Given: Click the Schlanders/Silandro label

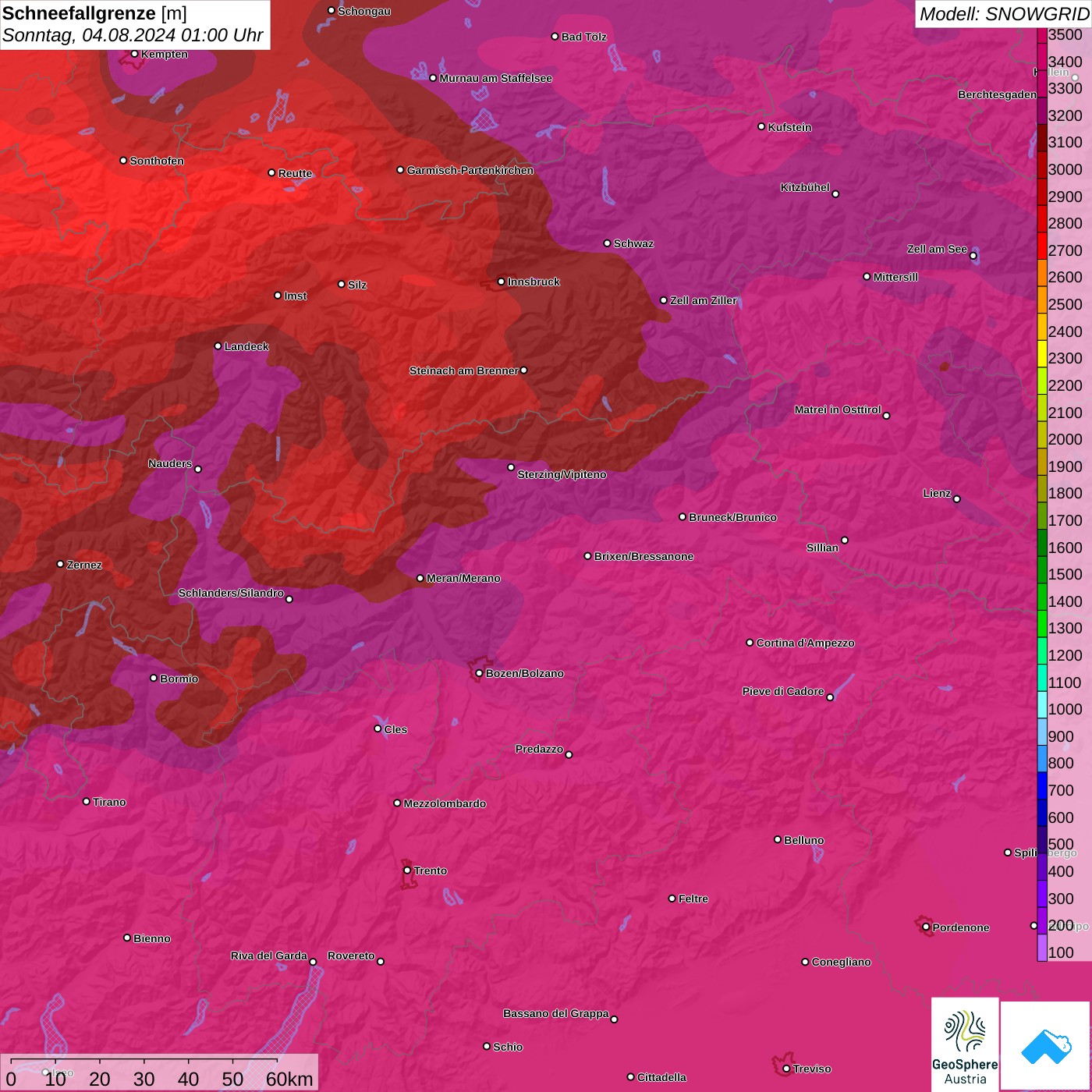Looking at the screenshot, I should [x=231, y=593].
